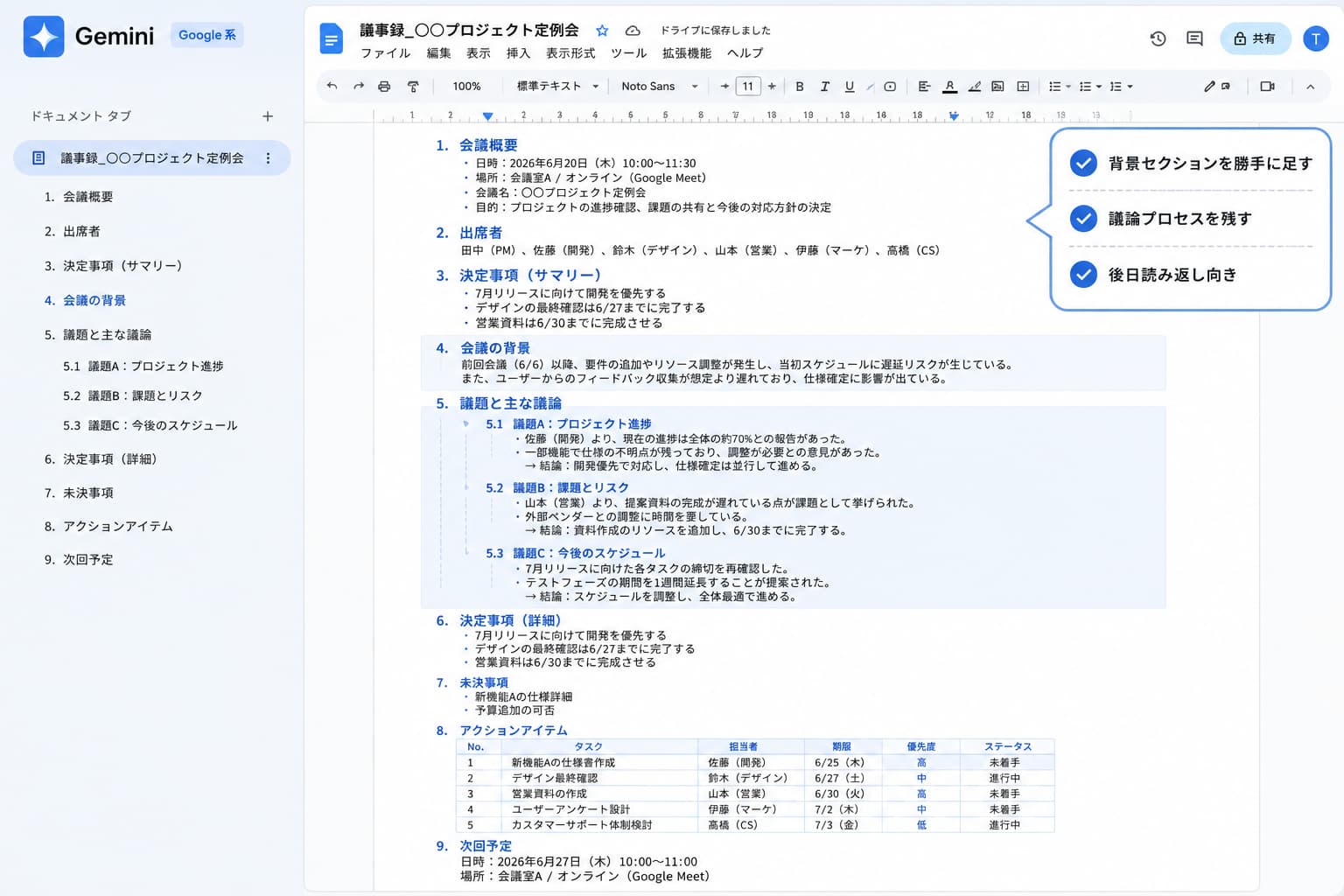Insert an image from the toolbar
This screenshot has height=896, width=1344.
[x=997, y=87]
